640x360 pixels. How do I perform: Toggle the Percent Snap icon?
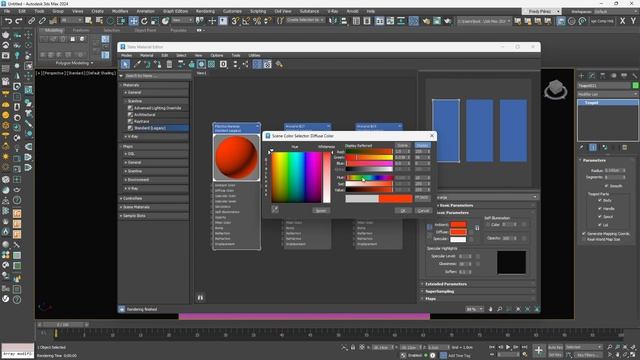coord(257,20)
